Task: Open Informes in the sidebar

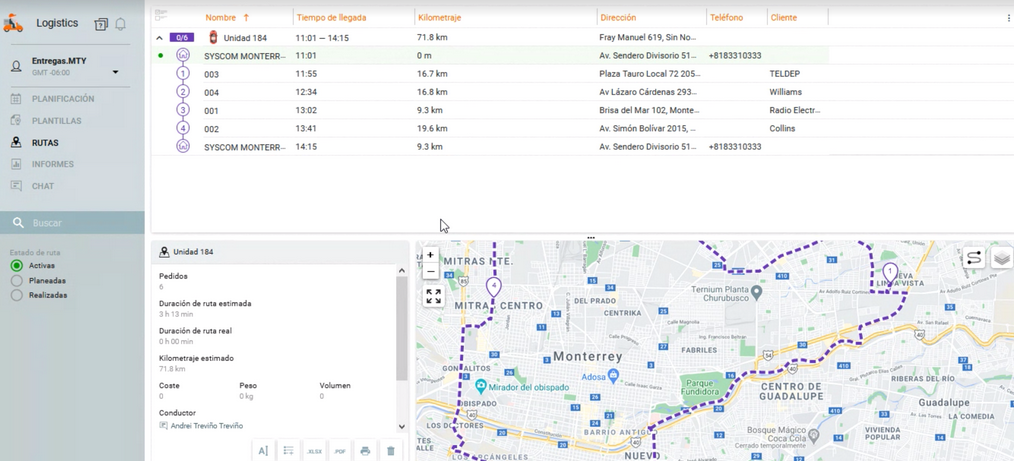Action: [x=52, y=164]
